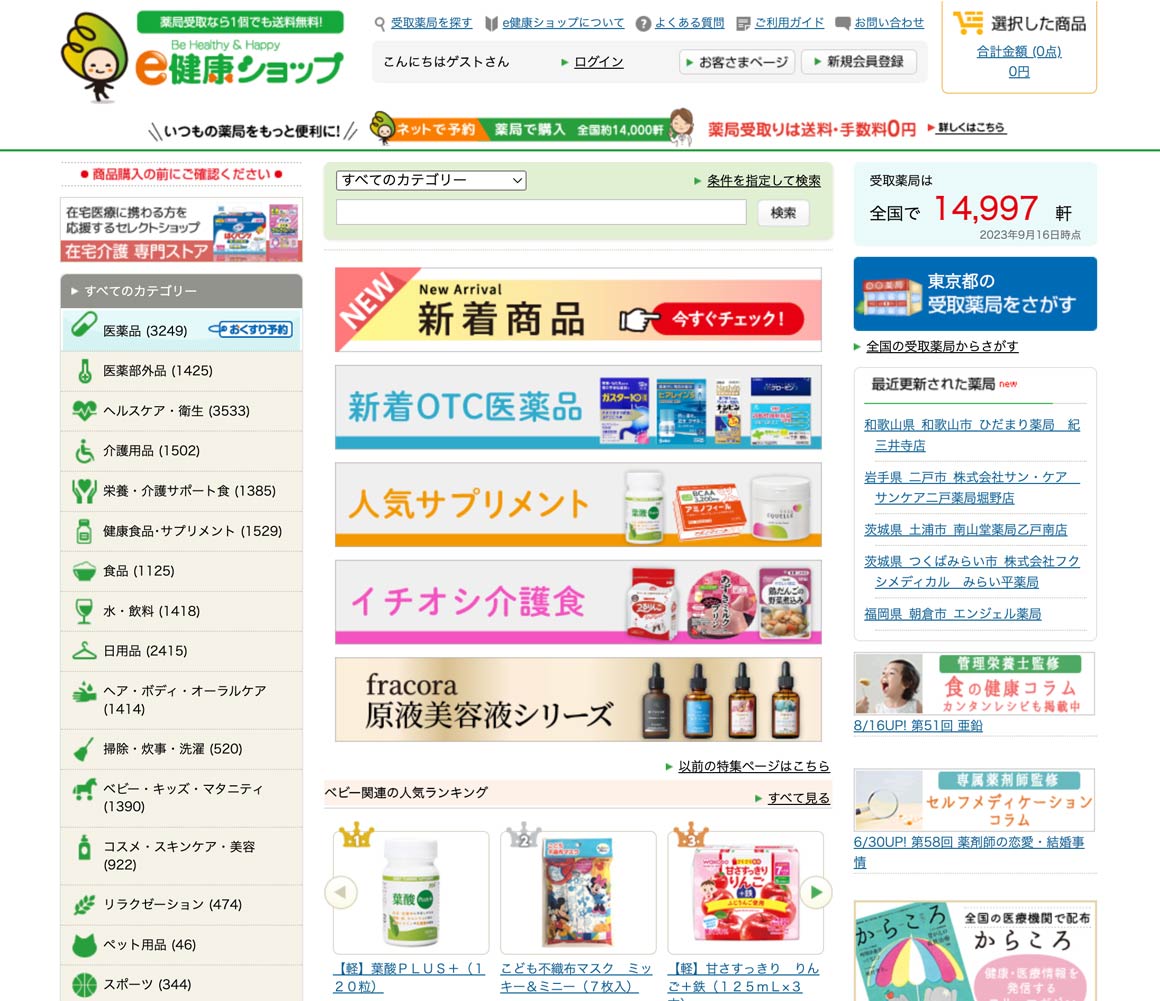Click the 新規会員登録 button
The height and width of the screenshot is (1001, 1160).
859,62
